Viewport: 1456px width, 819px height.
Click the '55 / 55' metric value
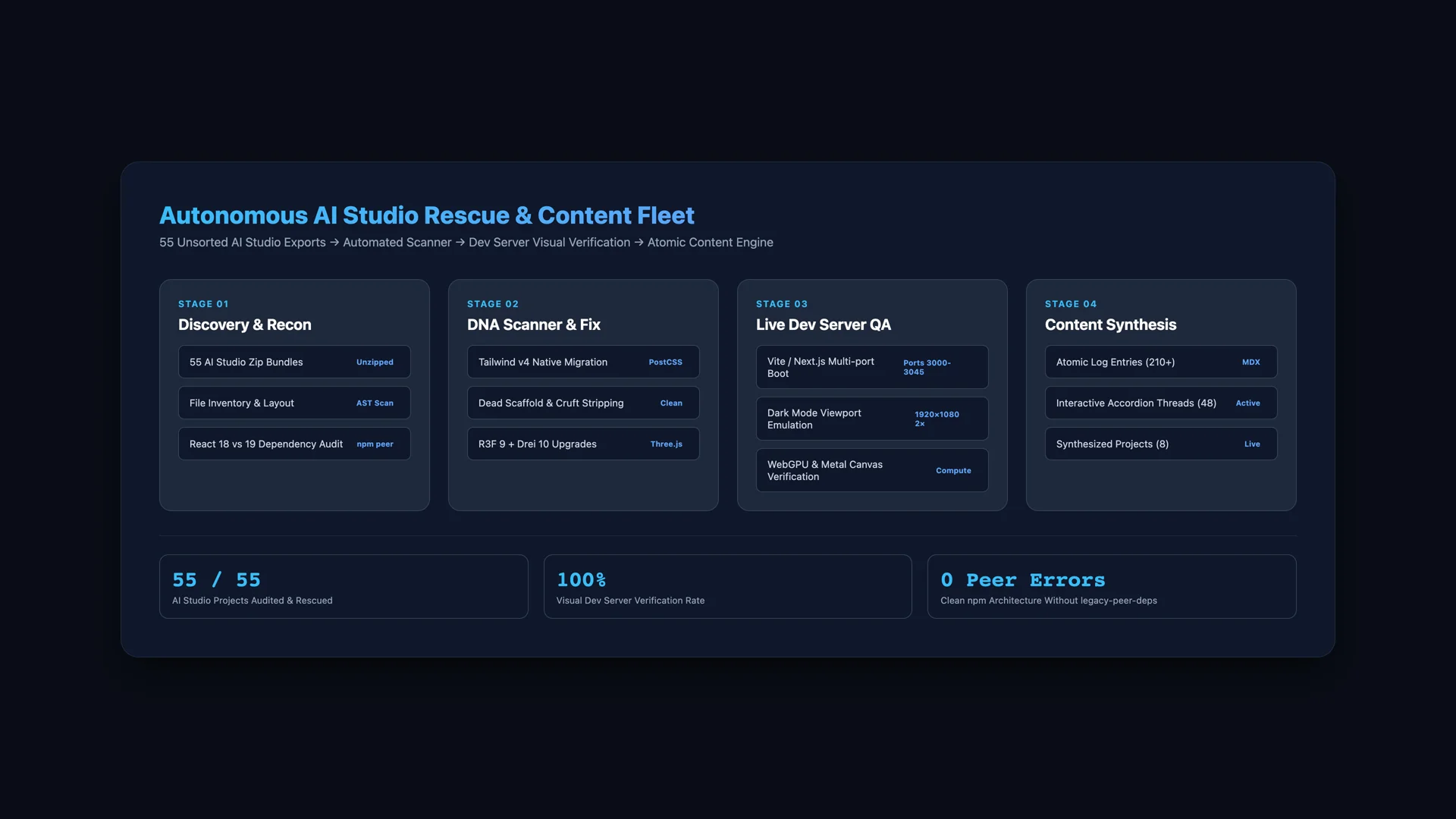click(216, 580)
